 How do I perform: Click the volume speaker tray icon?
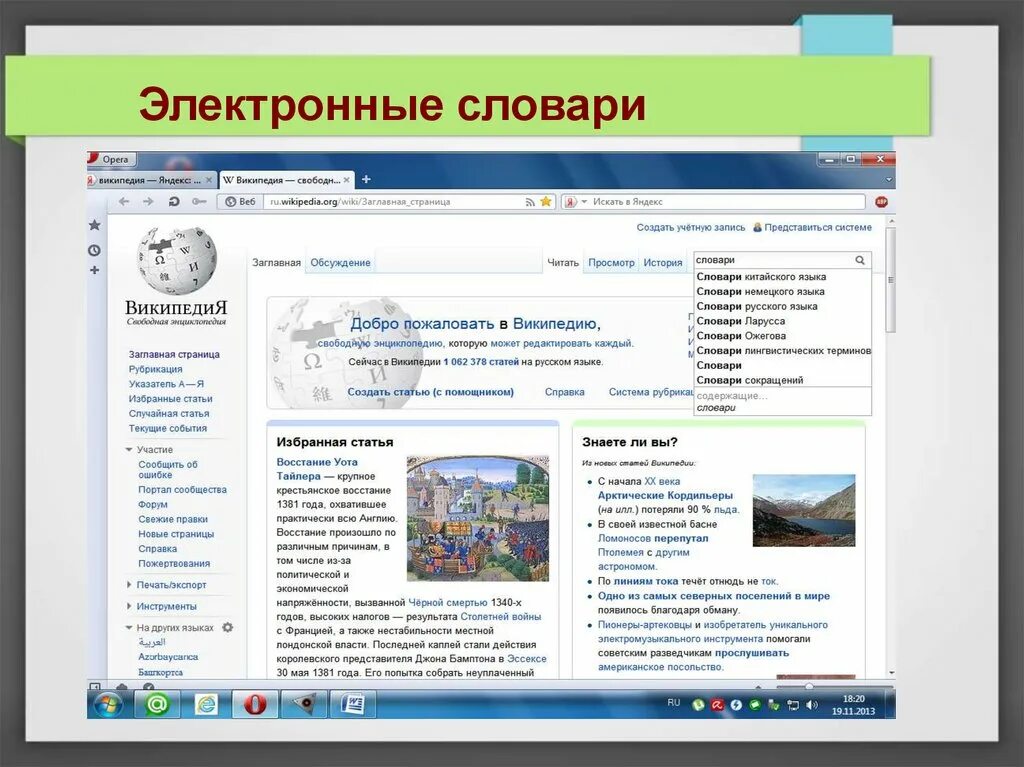tap(812, 705)
